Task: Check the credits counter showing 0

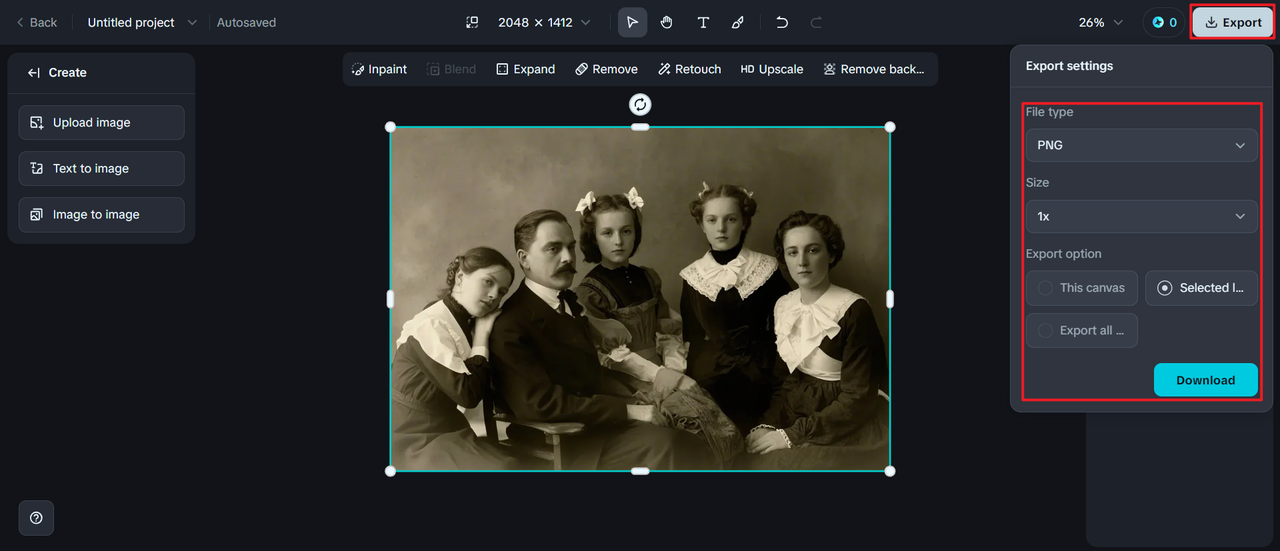Action: point(1163,22)
